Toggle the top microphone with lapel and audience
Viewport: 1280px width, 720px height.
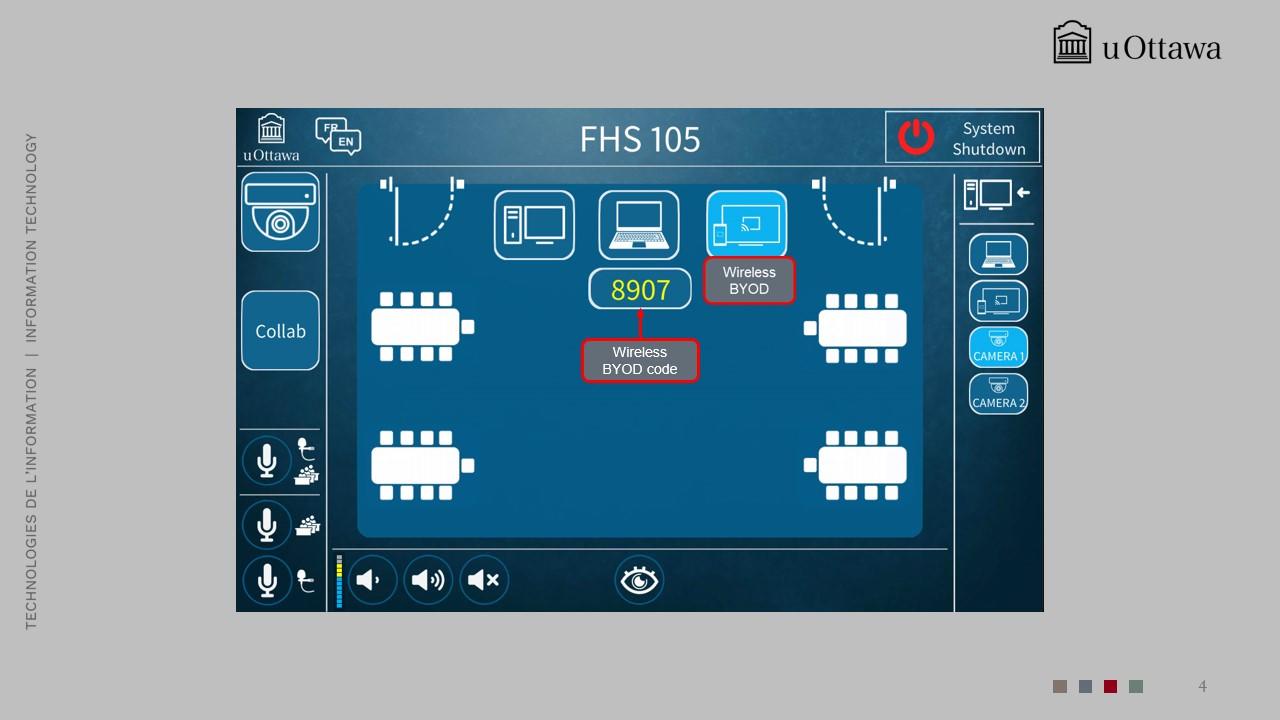coord(267,461)
